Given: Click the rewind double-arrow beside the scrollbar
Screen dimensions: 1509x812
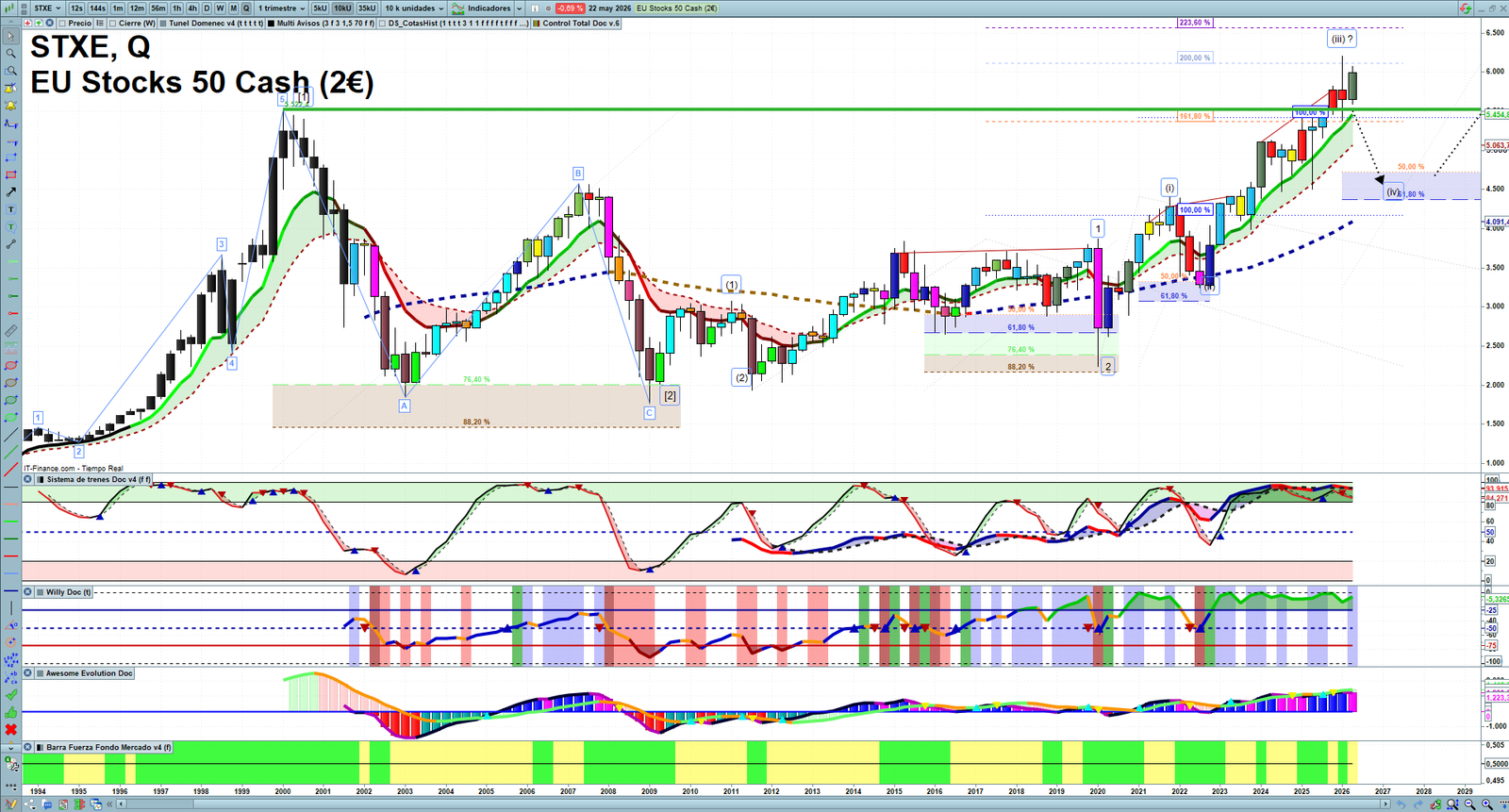Looking at the screenshot, I should coord(109,804).
